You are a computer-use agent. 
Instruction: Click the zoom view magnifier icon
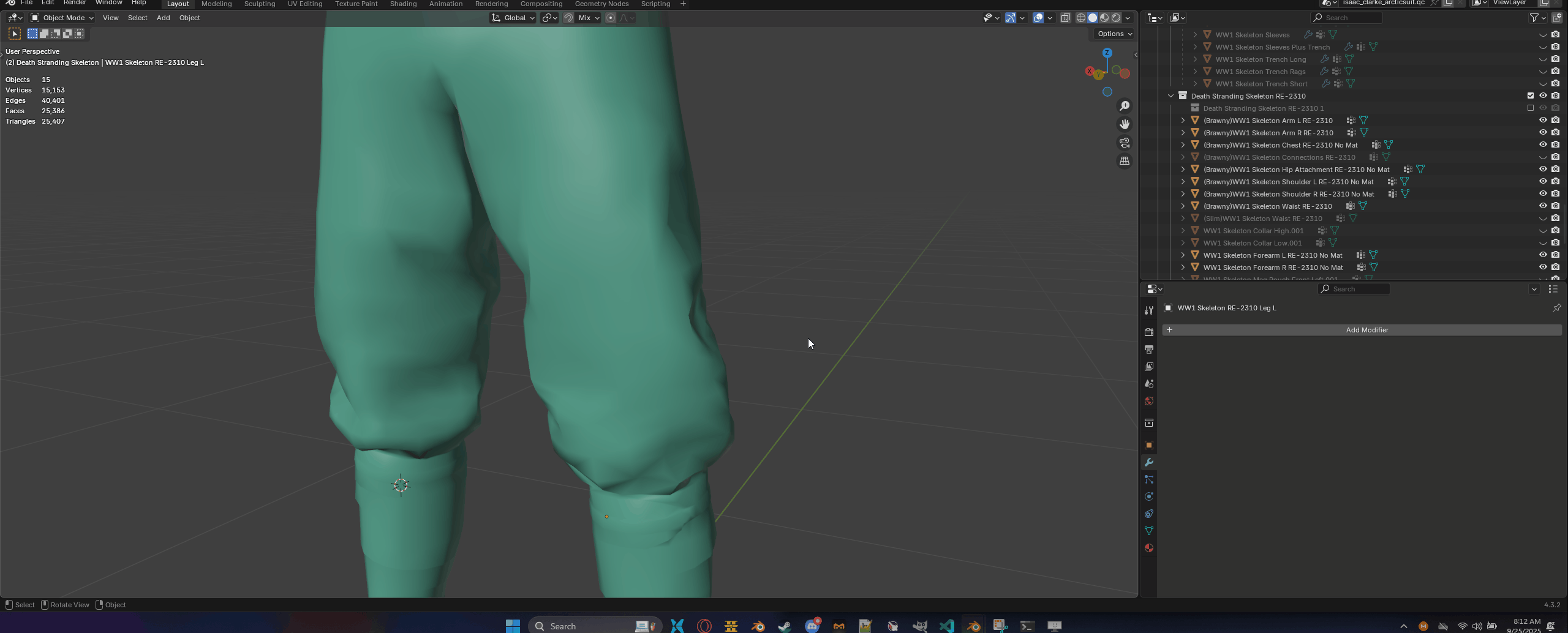[x=1125, y=107]
